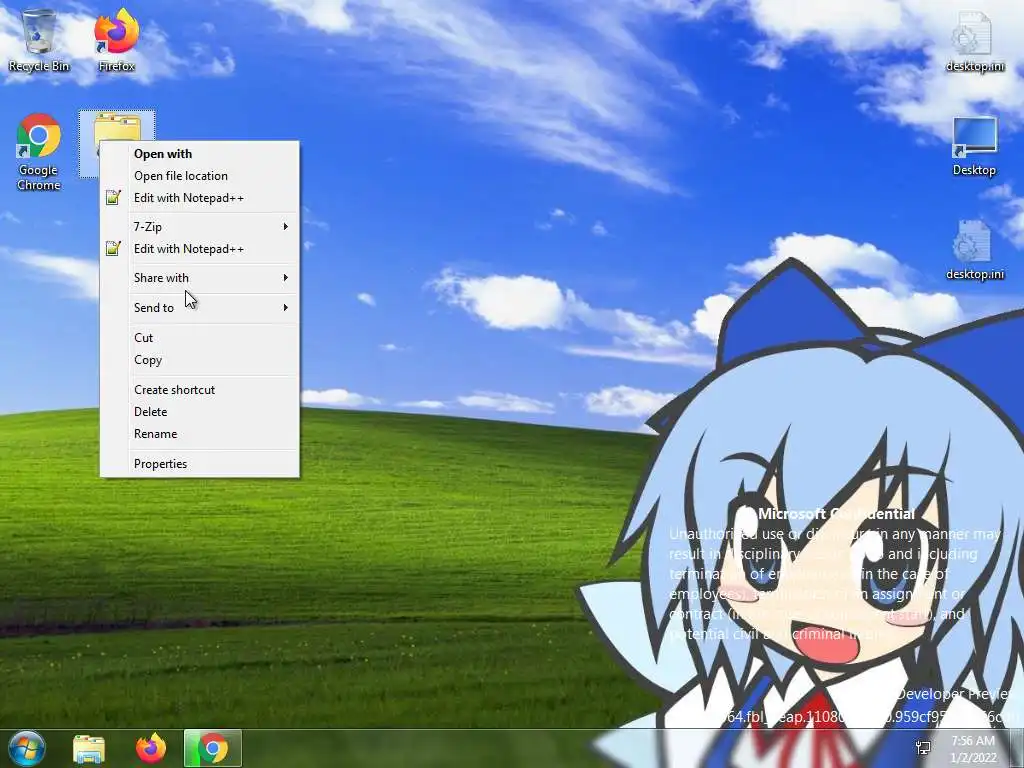
Task: Switch to Chrome in the taskbar
Action: [213, 748]
